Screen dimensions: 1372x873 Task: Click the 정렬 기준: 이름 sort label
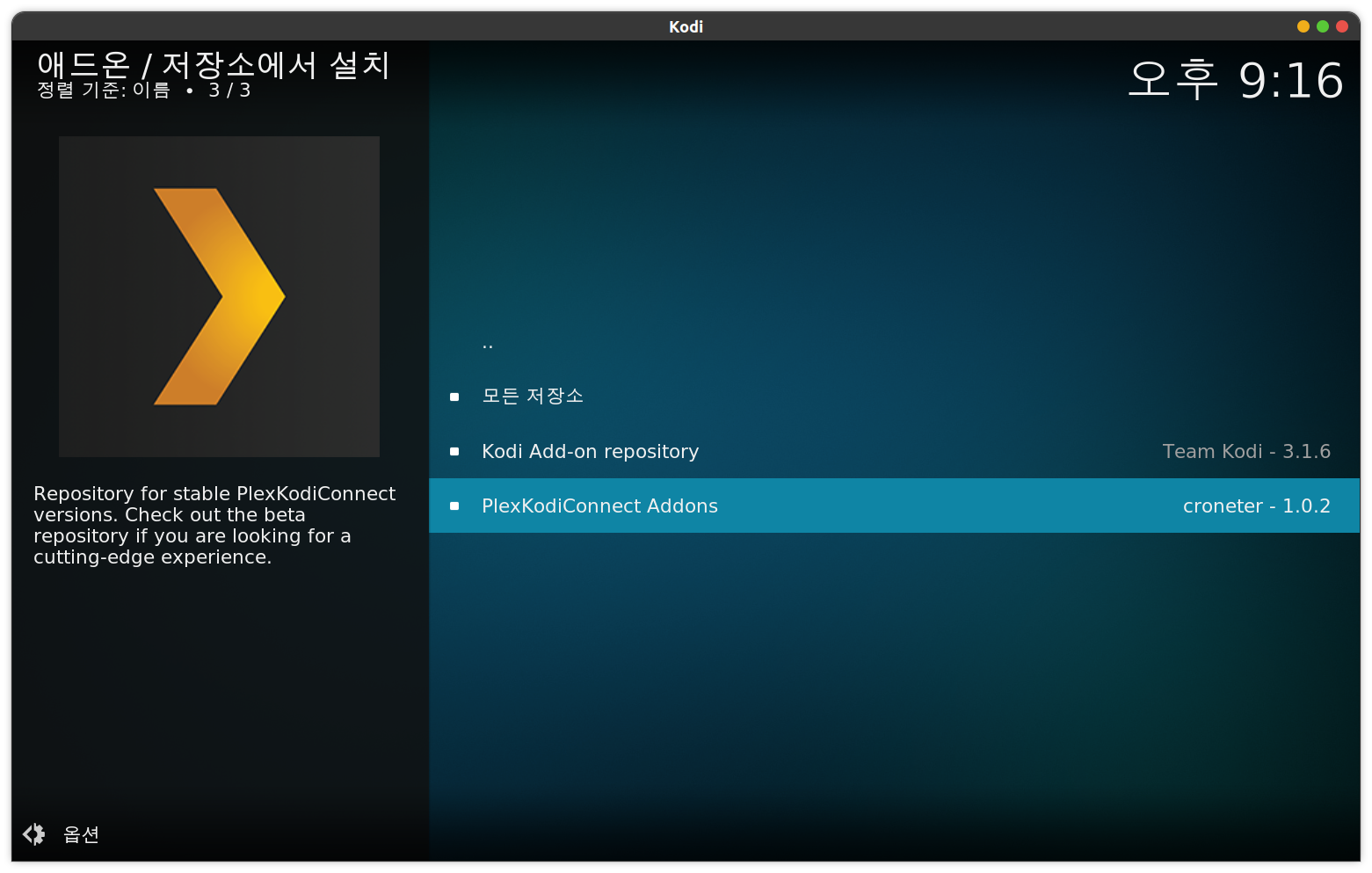(x=104, y=90)
